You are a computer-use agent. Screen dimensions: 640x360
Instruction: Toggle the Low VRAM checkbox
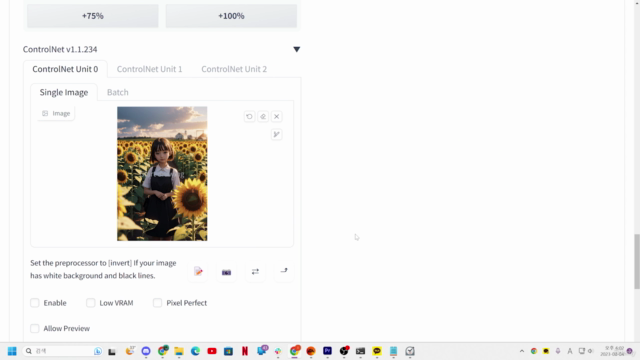(91, 303)
